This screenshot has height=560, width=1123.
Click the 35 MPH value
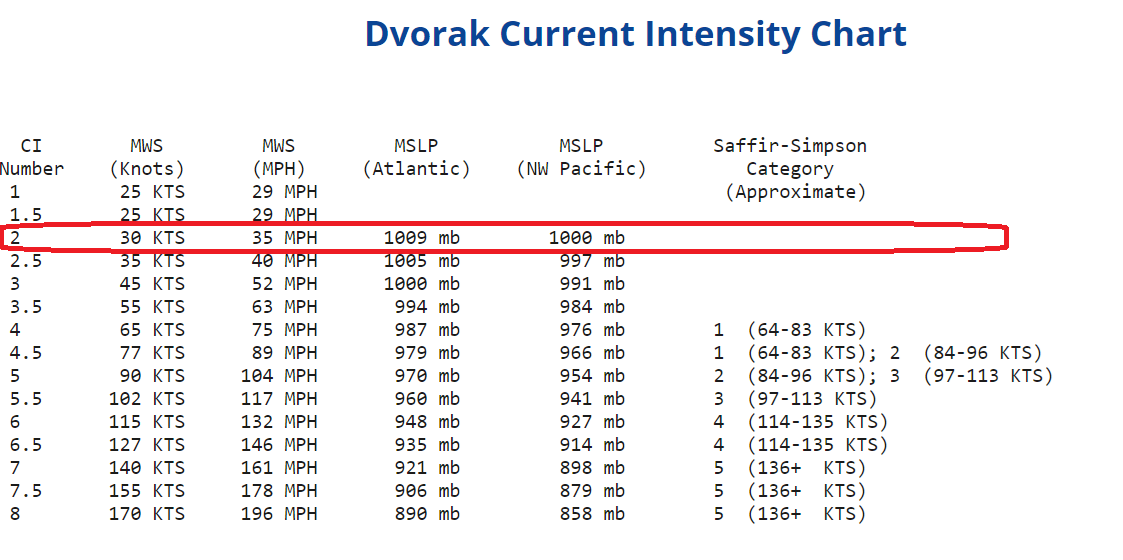[284, 238]
